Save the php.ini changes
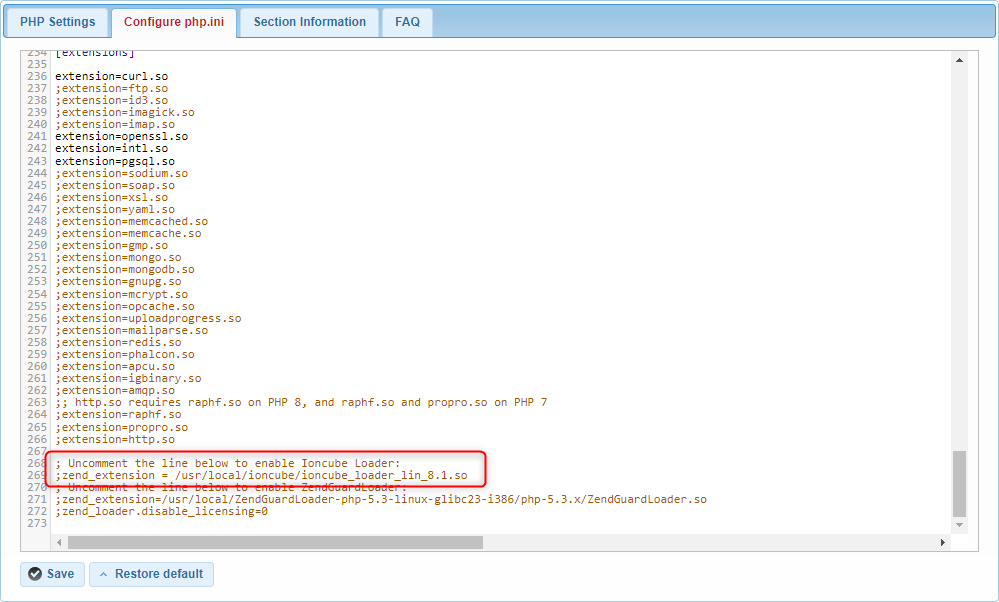The height and width of the screenshot is (602, 999). click(x=51, y=574)
